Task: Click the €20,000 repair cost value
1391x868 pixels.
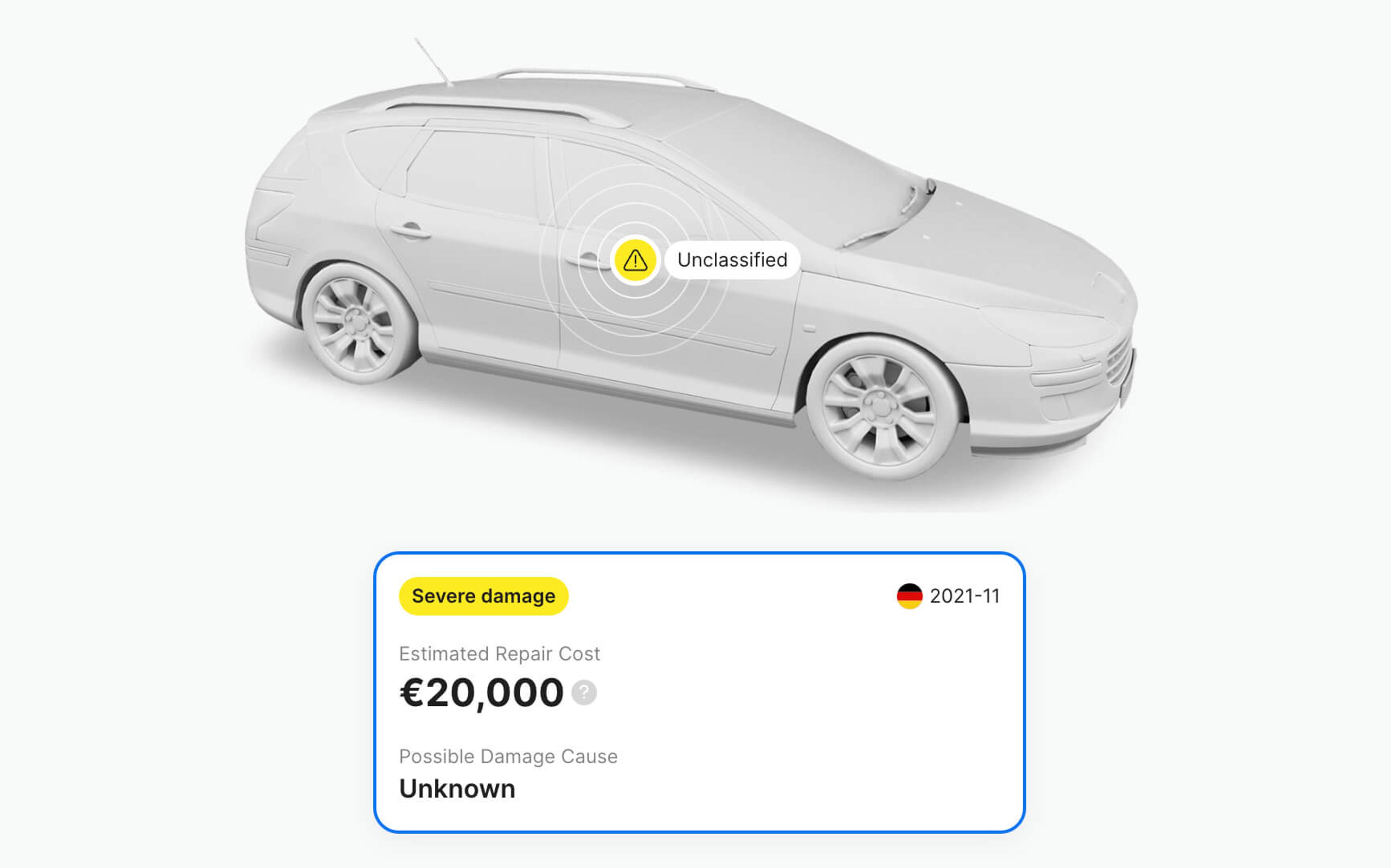Action: click(x=481, y=692)
